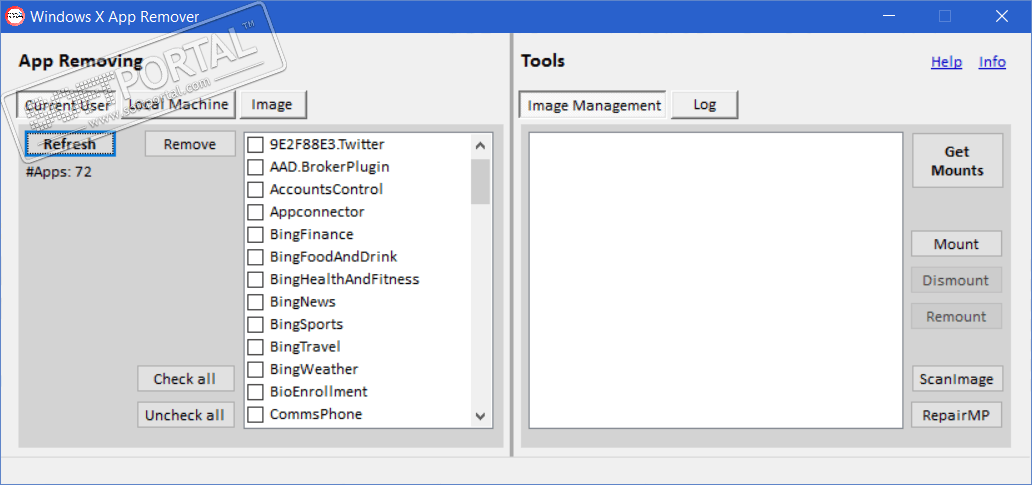Select the AccountsControl checkbox
Viewport: 1032px width, 485px height.
tap(255, 190)
